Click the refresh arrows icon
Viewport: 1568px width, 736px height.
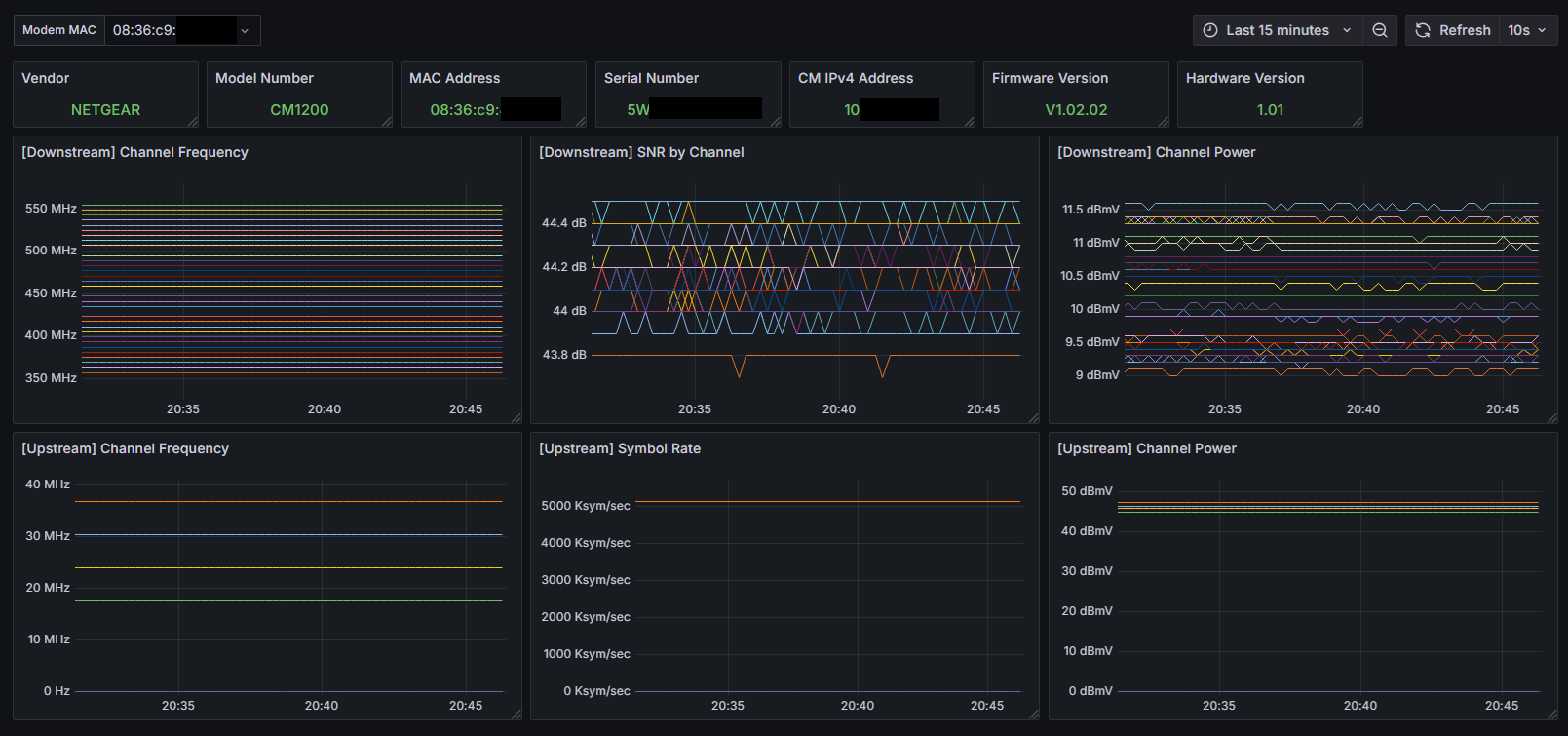(x=1423, y=30)
